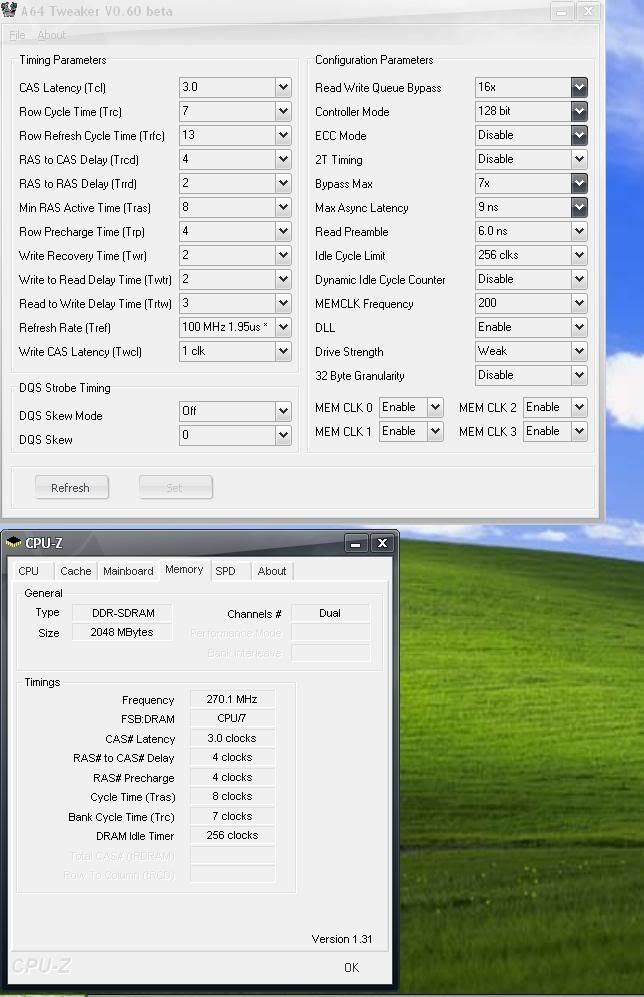Expand the Bypass Max dropdown
This screenshot has height=997, width=644.
[x=579, y=183]
